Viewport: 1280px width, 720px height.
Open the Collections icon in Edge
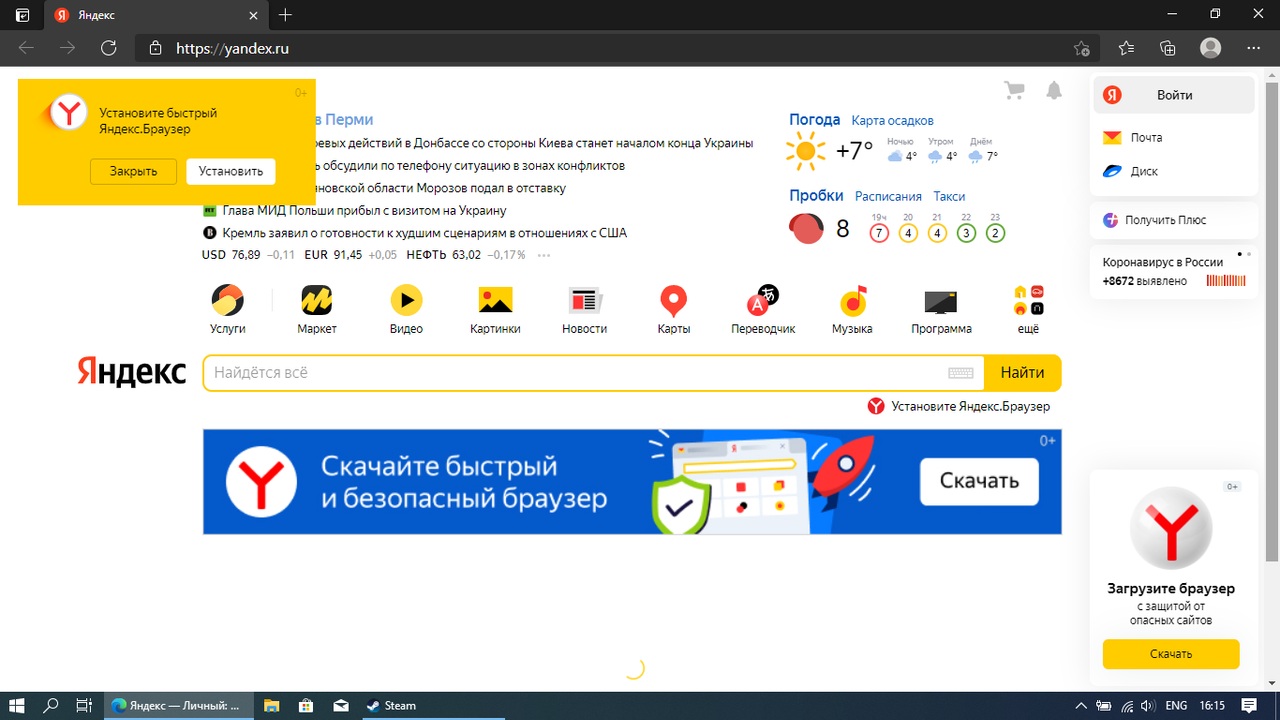tap(1168, 48)
